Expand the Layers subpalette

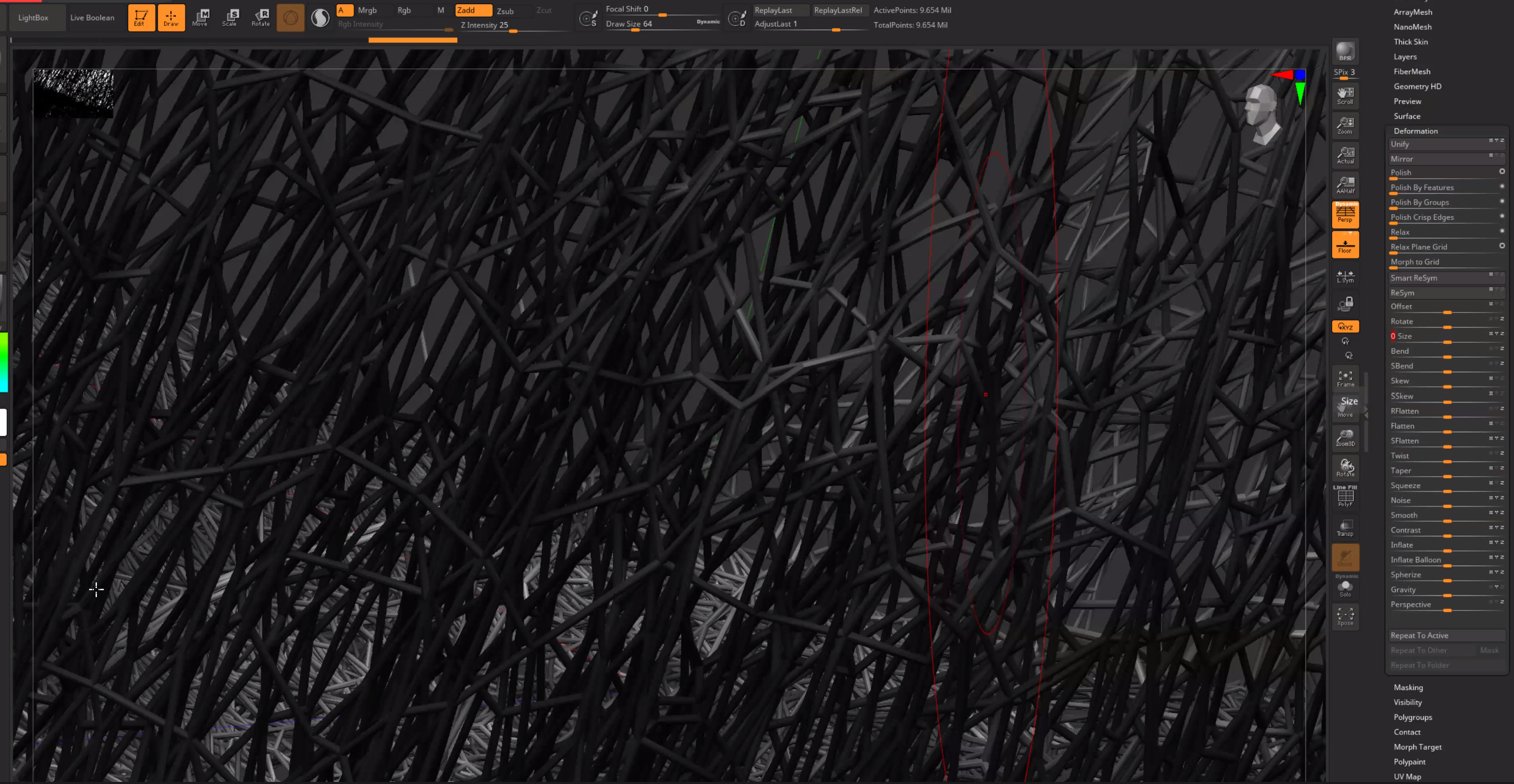(x=1405, y=56)
